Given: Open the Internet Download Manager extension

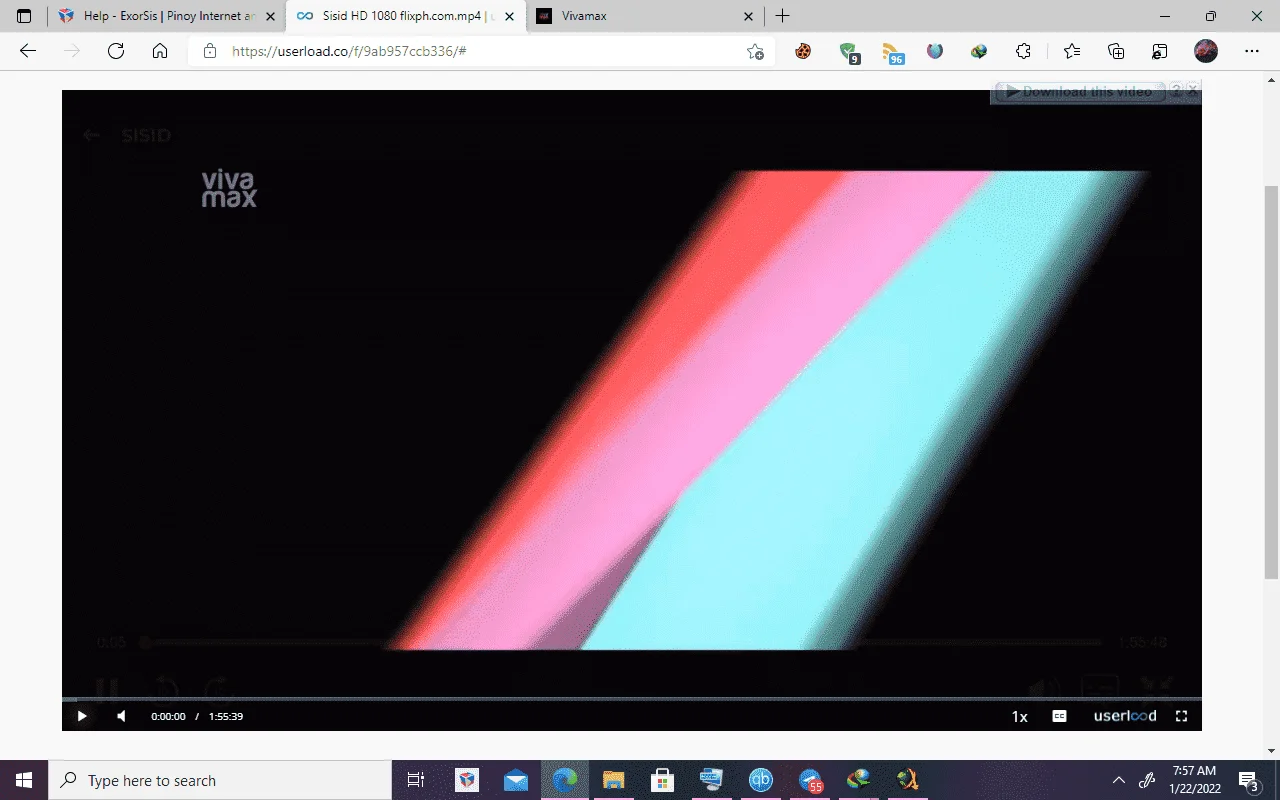Looking at the screenshot, I should pos(979,51).
